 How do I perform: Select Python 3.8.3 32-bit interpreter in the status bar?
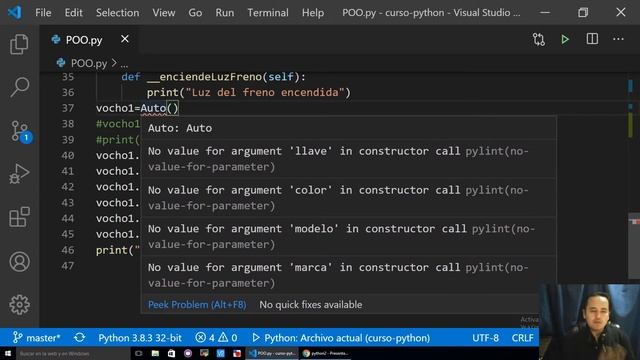coord(140,338)
